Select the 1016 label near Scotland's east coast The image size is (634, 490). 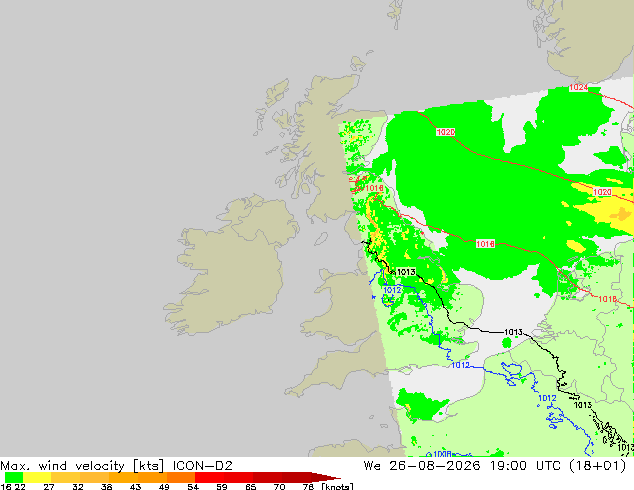click(x=374, y=188)
